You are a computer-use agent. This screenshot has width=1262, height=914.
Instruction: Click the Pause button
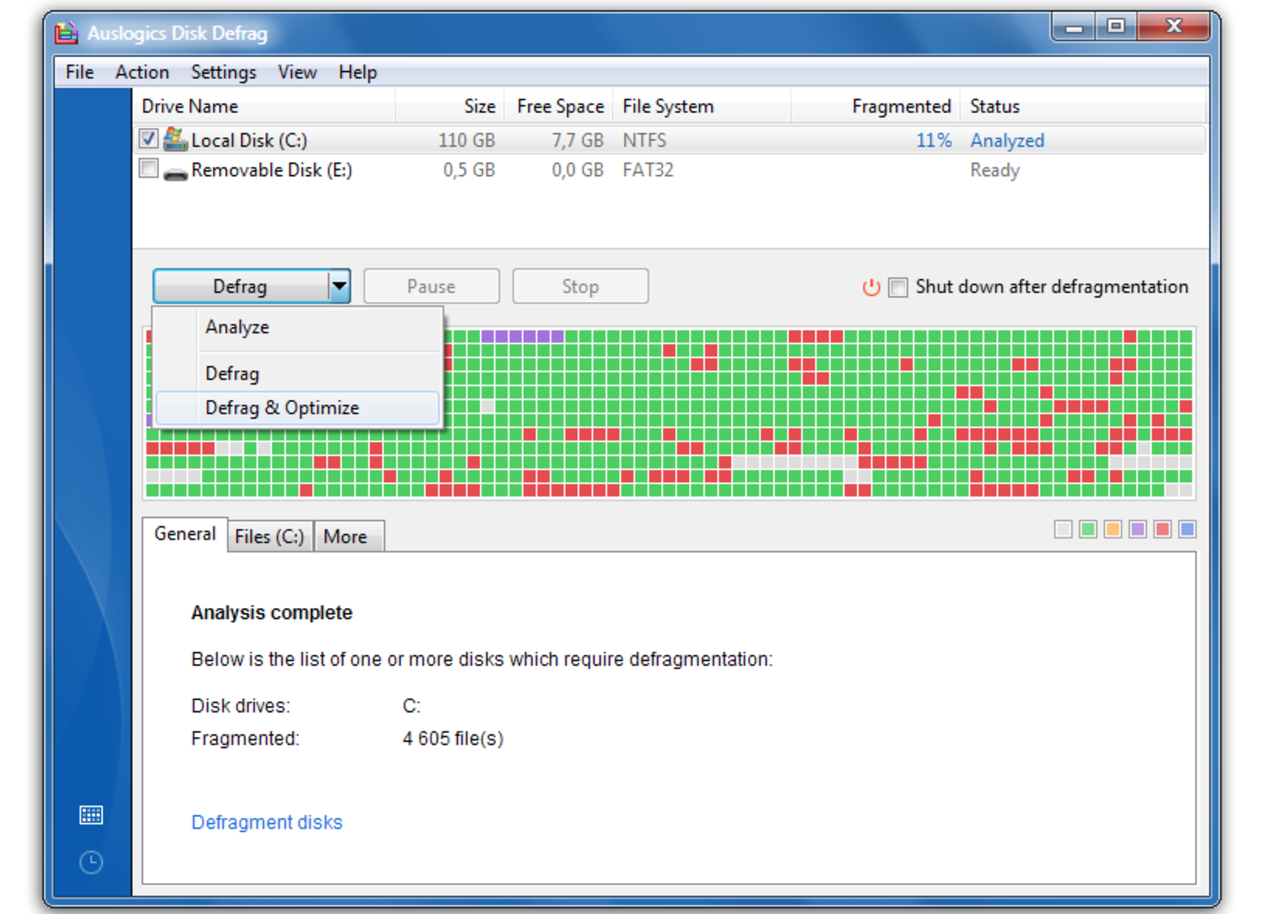[x=431, y=287]
